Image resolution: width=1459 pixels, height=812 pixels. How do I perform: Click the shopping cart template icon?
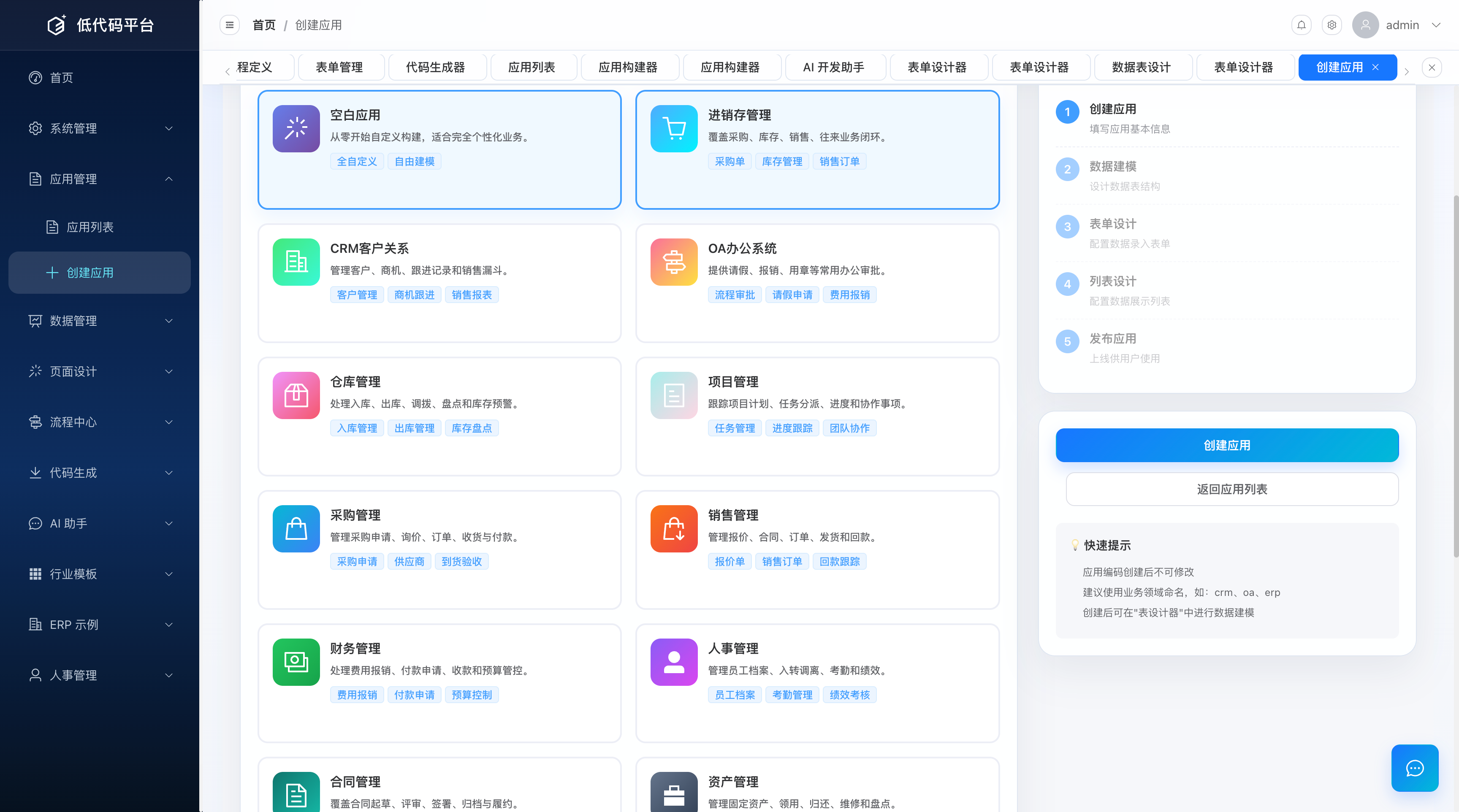click(x=674, y=129)
